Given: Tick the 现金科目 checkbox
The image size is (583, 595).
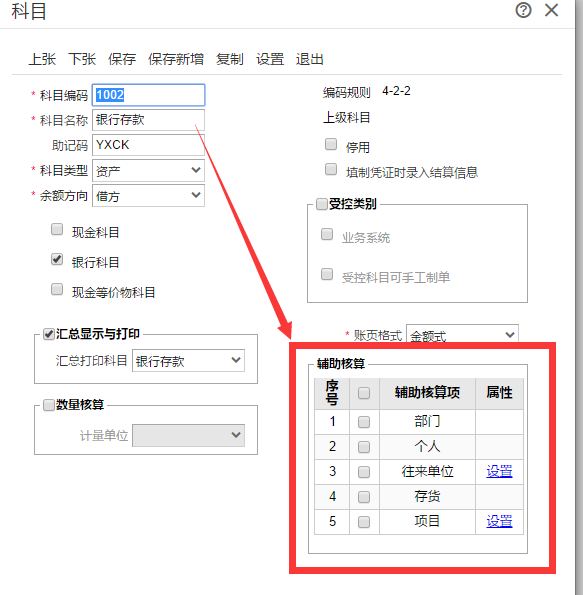Looking at the screenshot, I should (57, 230).
